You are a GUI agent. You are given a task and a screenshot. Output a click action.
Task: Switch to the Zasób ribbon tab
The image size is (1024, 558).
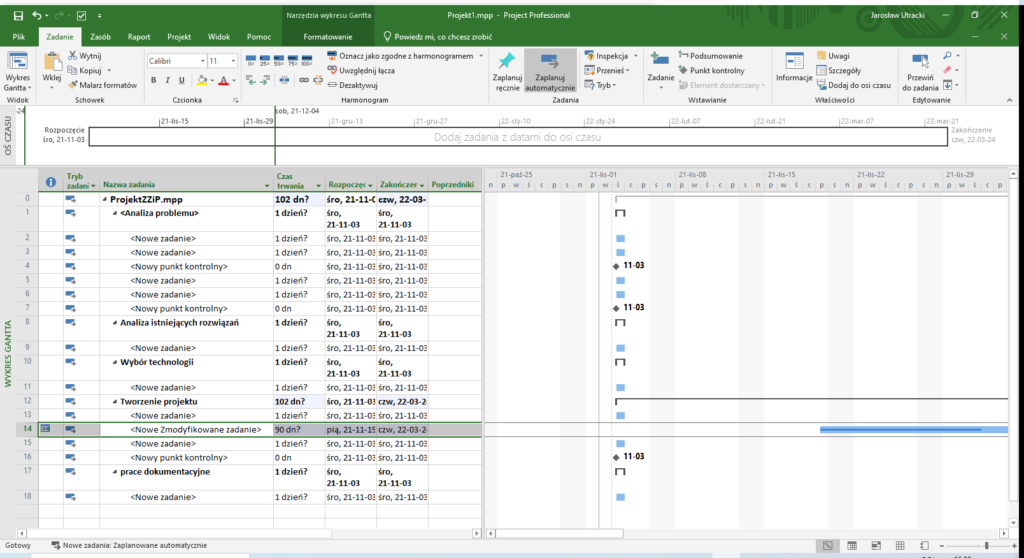click(100, 36)
